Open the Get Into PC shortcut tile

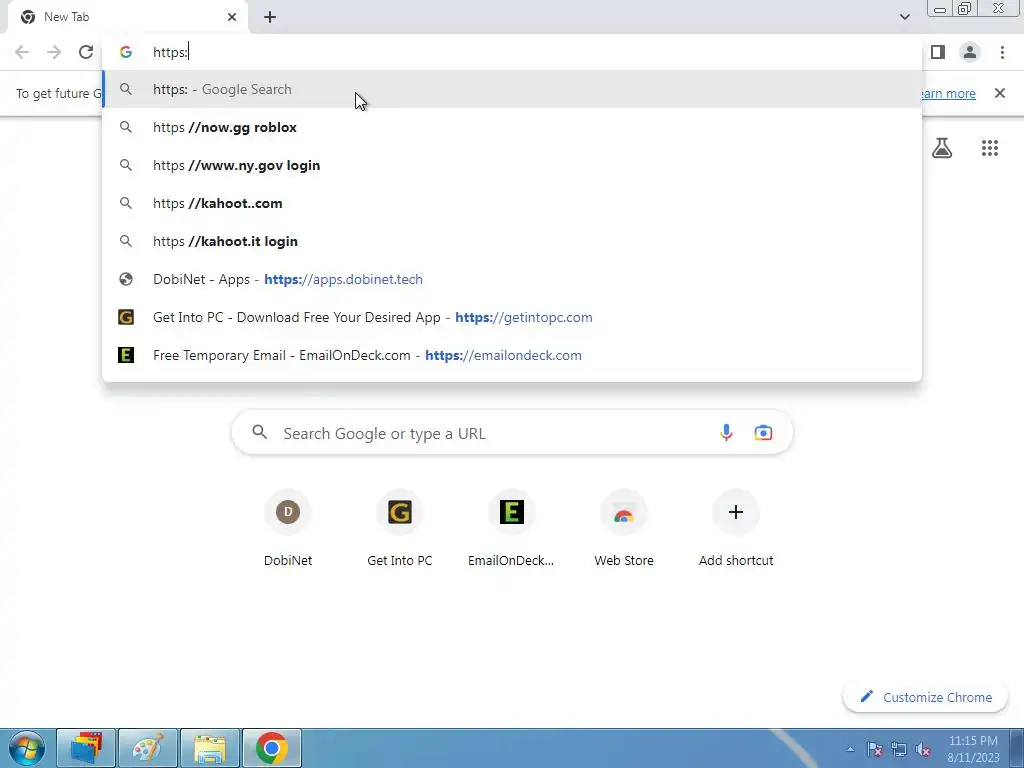pos(400,528)
